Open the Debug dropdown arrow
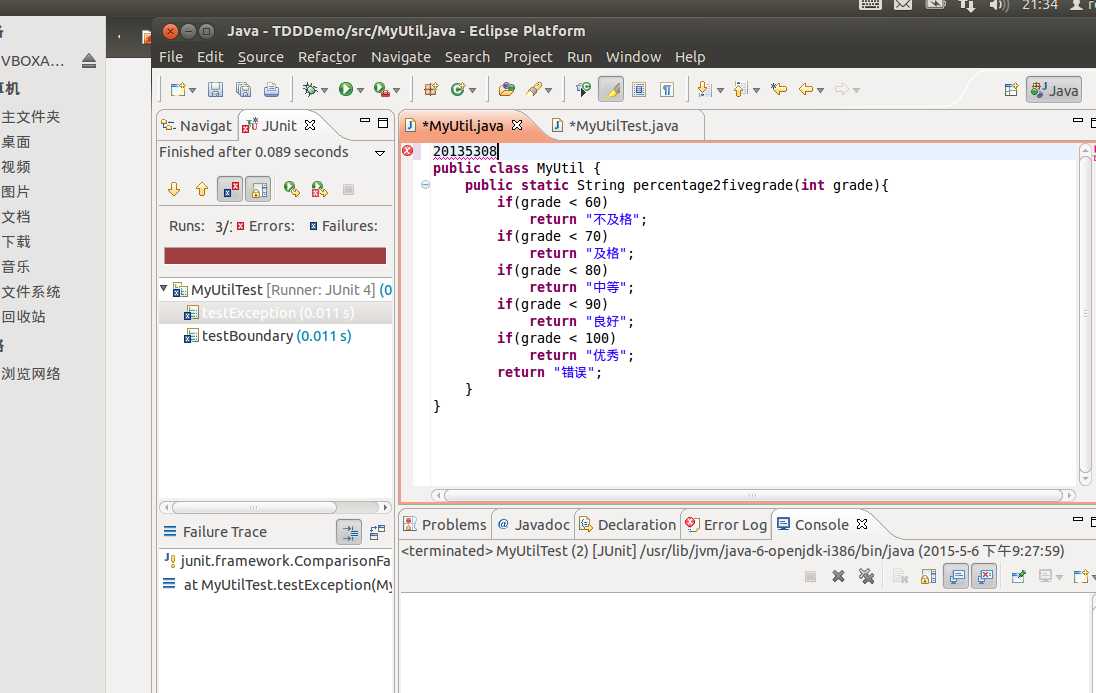Viewport: 1096px width, 693px height. (324, 90)
